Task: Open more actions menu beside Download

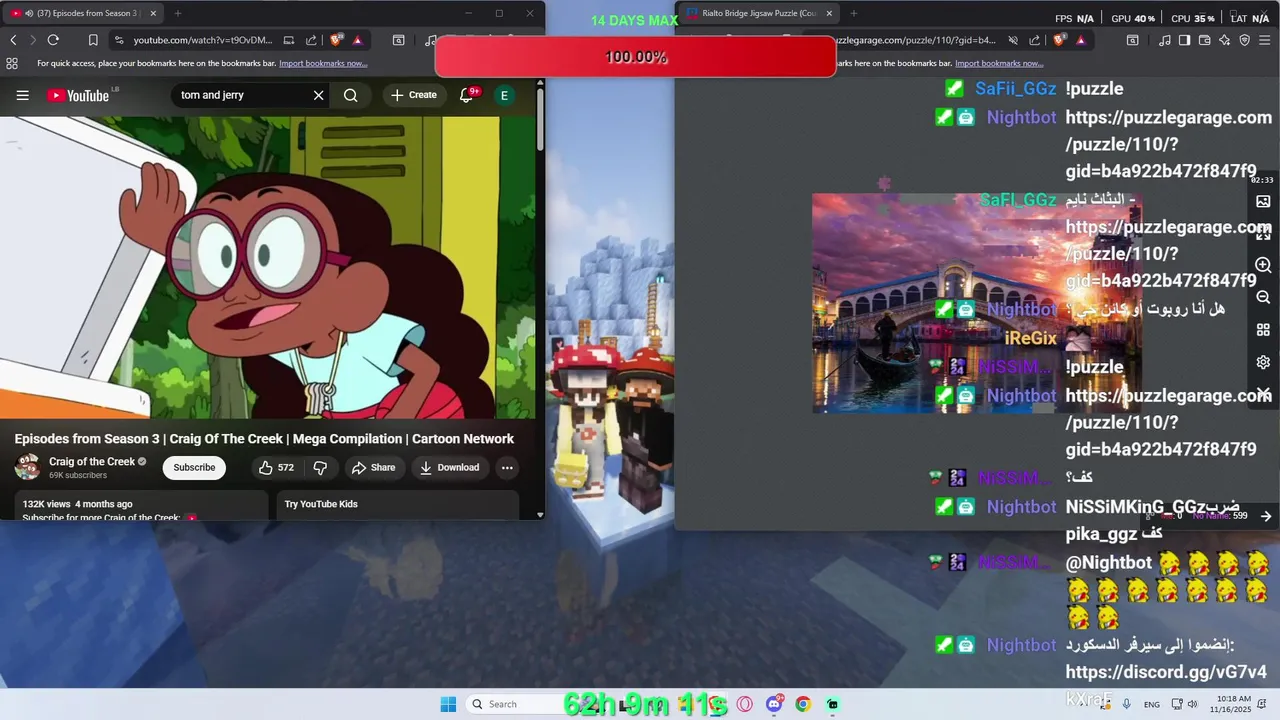Action: (507, 467)
